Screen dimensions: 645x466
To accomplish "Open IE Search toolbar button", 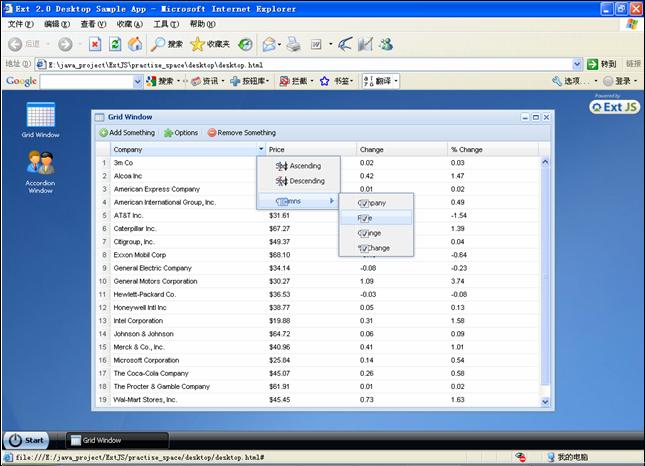I will pos(167,44).
